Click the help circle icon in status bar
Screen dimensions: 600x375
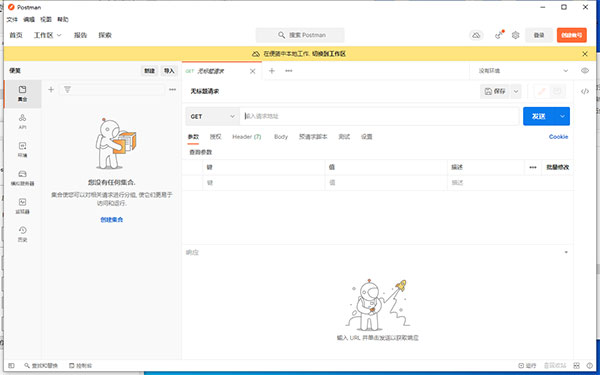590,366
